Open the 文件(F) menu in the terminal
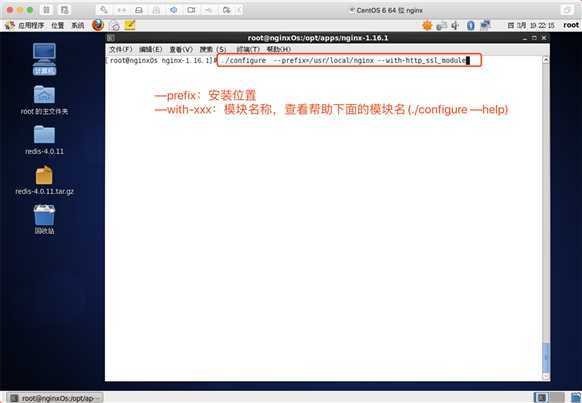 (120, 49)
